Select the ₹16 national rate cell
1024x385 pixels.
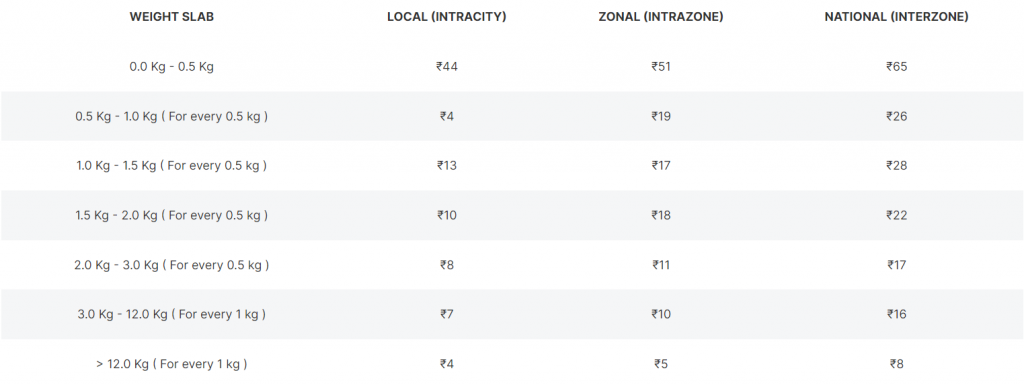point(897,315)
